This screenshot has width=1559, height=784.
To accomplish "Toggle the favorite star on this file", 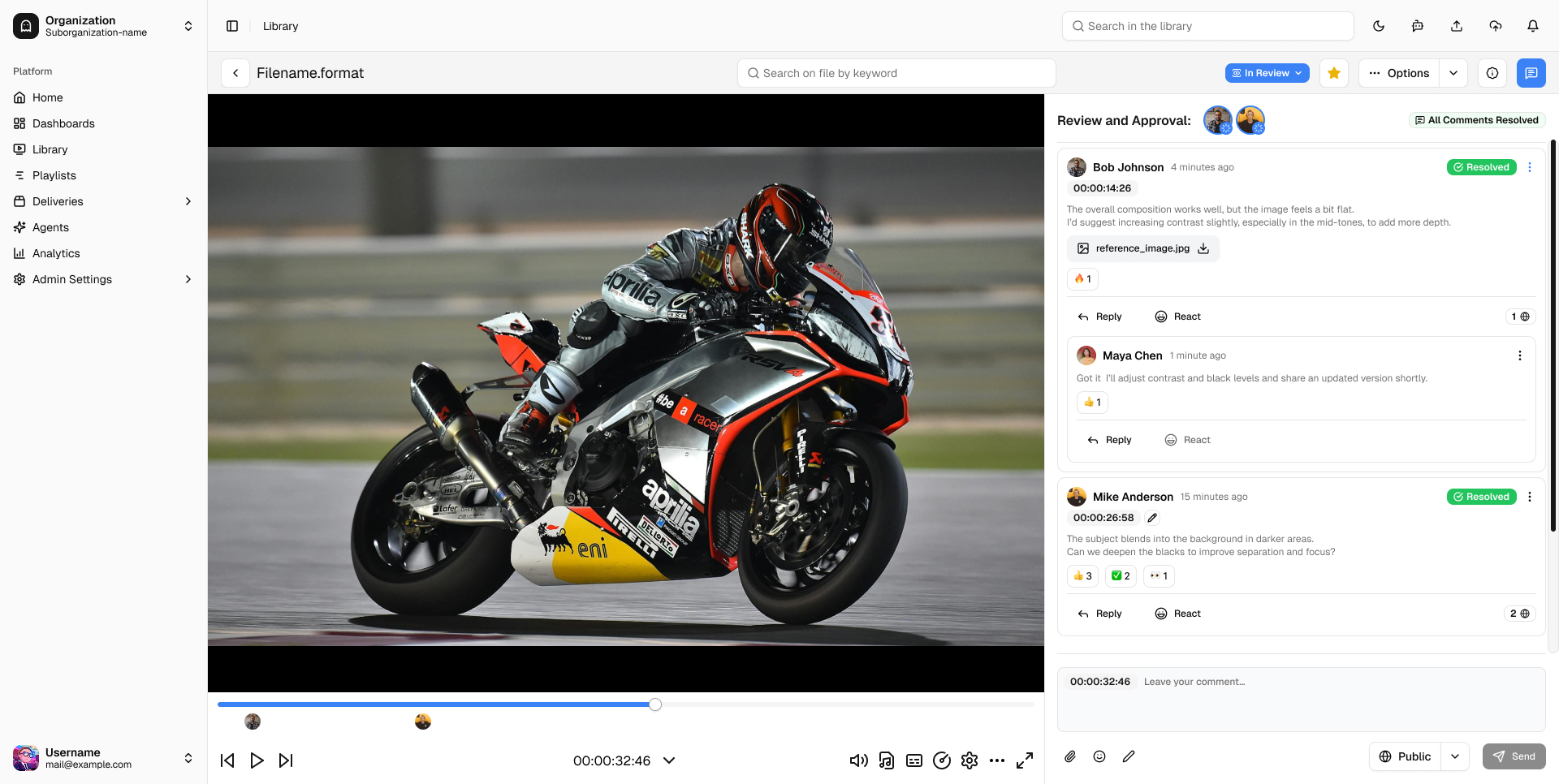I will 1333,73.
